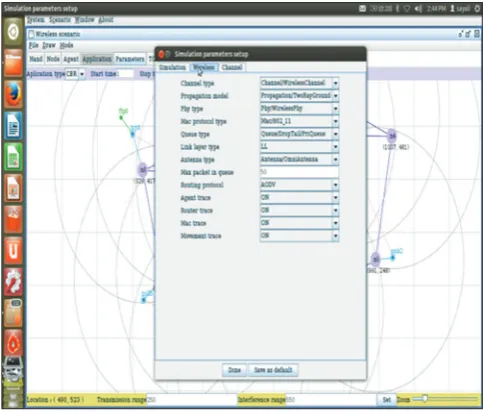Image resolution: width=483 pixels, height=413 pixels.
Task: Click the clock in the top panel
Action: 436,9
